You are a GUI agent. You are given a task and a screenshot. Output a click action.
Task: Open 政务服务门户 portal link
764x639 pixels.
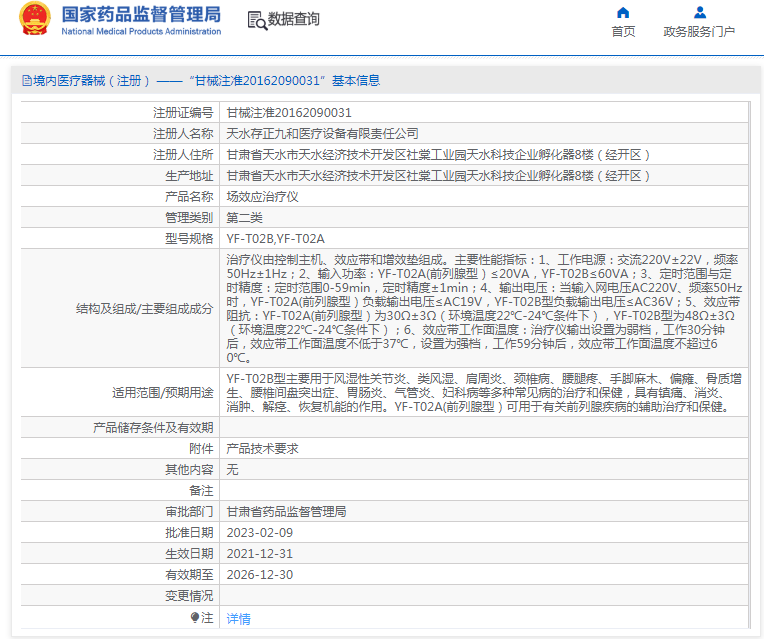click(699, 32)
